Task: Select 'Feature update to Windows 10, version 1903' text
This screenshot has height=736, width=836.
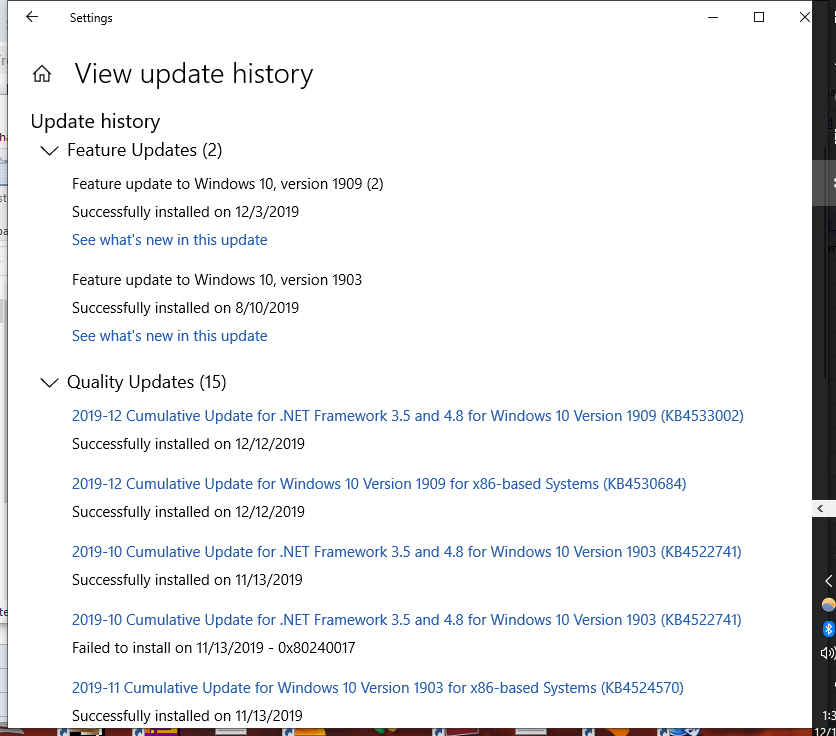Action: point(217,280)
